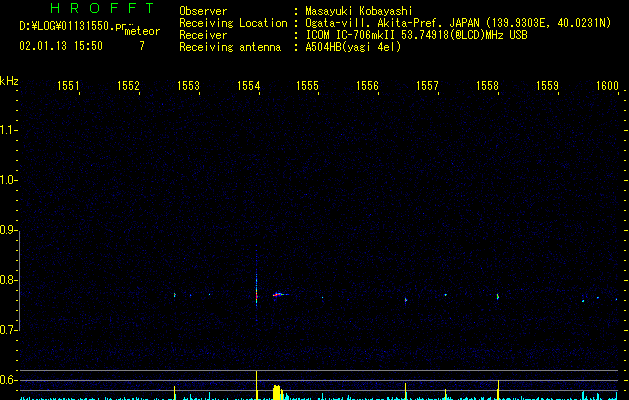Click the 0.9 kHz frequency label
Screen dimensions: 629x400
point(8,230)
